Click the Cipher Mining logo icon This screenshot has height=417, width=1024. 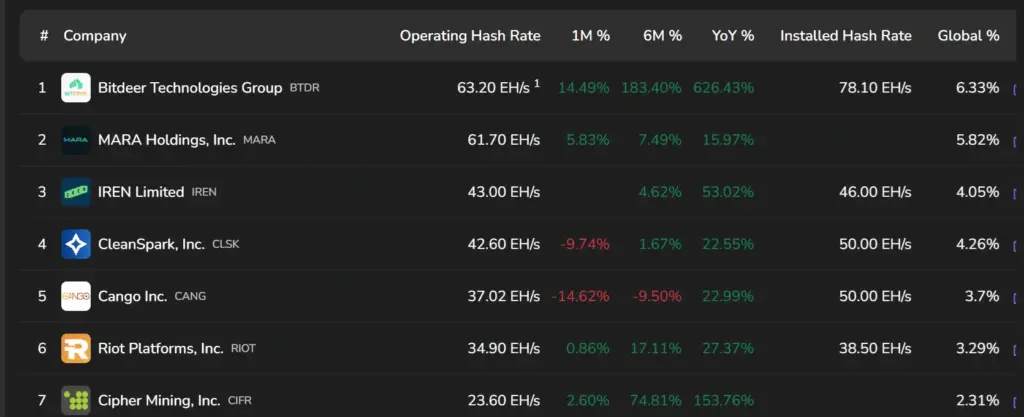point(76,400)
